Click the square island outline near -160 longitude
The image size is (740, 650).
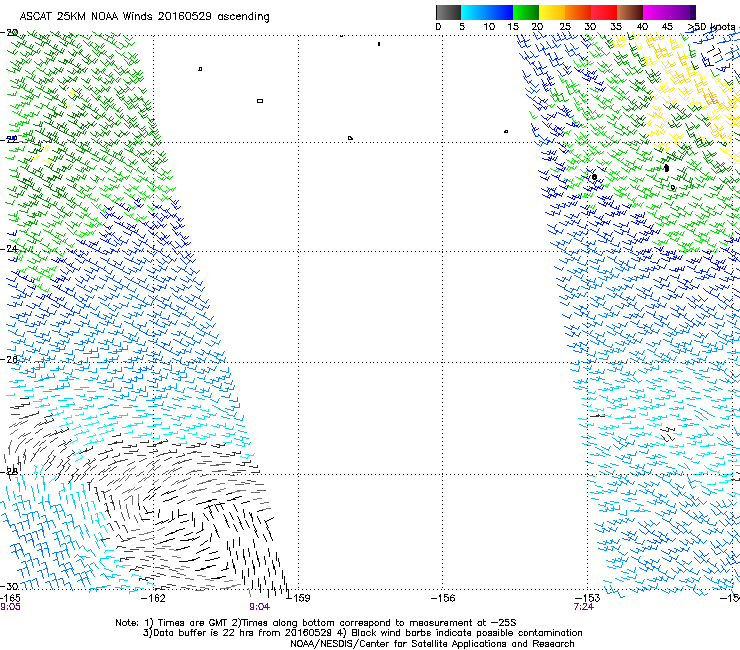[x=260, y=101]
